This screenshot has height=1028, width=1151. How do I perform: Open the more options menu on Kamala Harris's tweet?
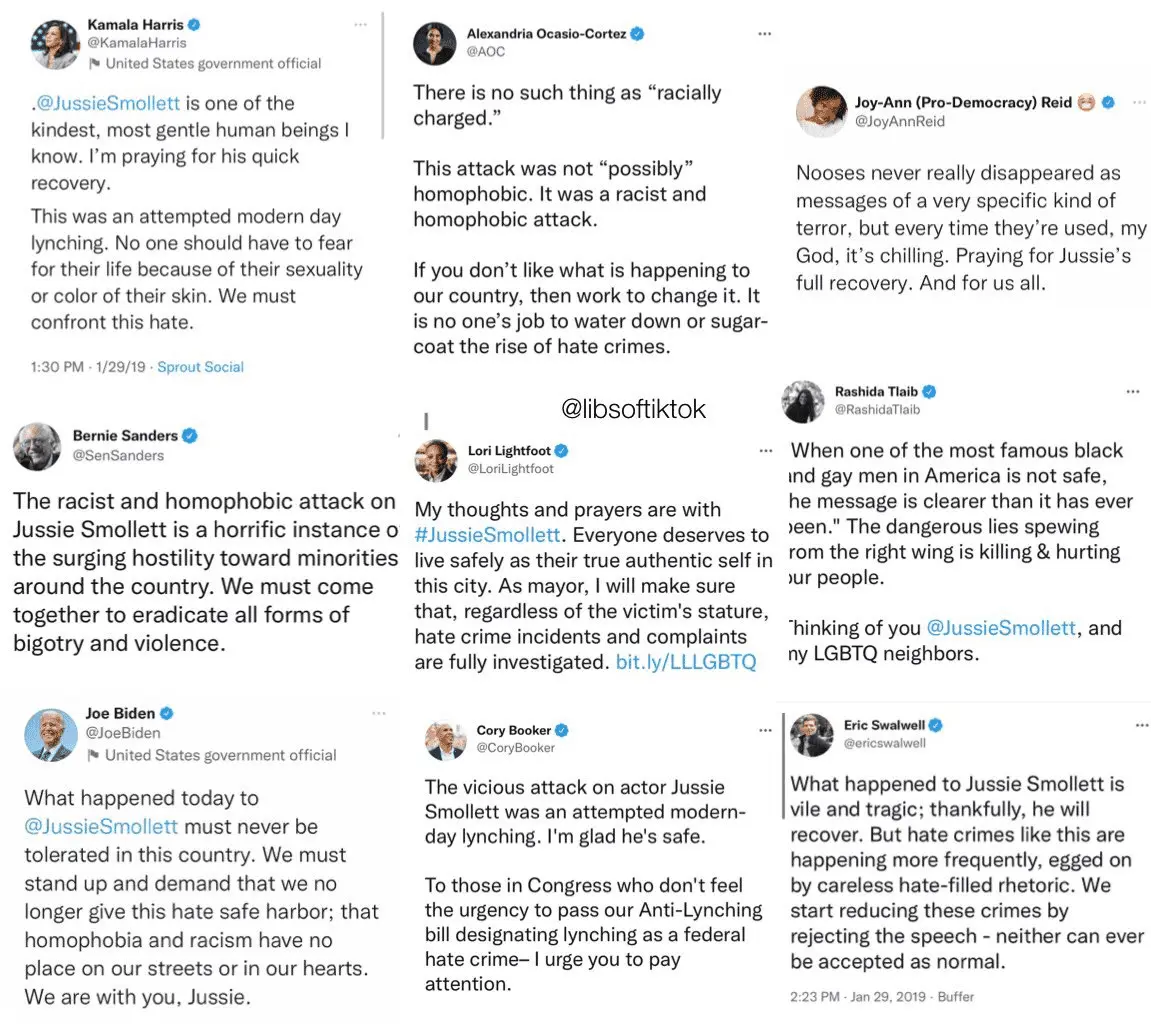tap(363, 23)
